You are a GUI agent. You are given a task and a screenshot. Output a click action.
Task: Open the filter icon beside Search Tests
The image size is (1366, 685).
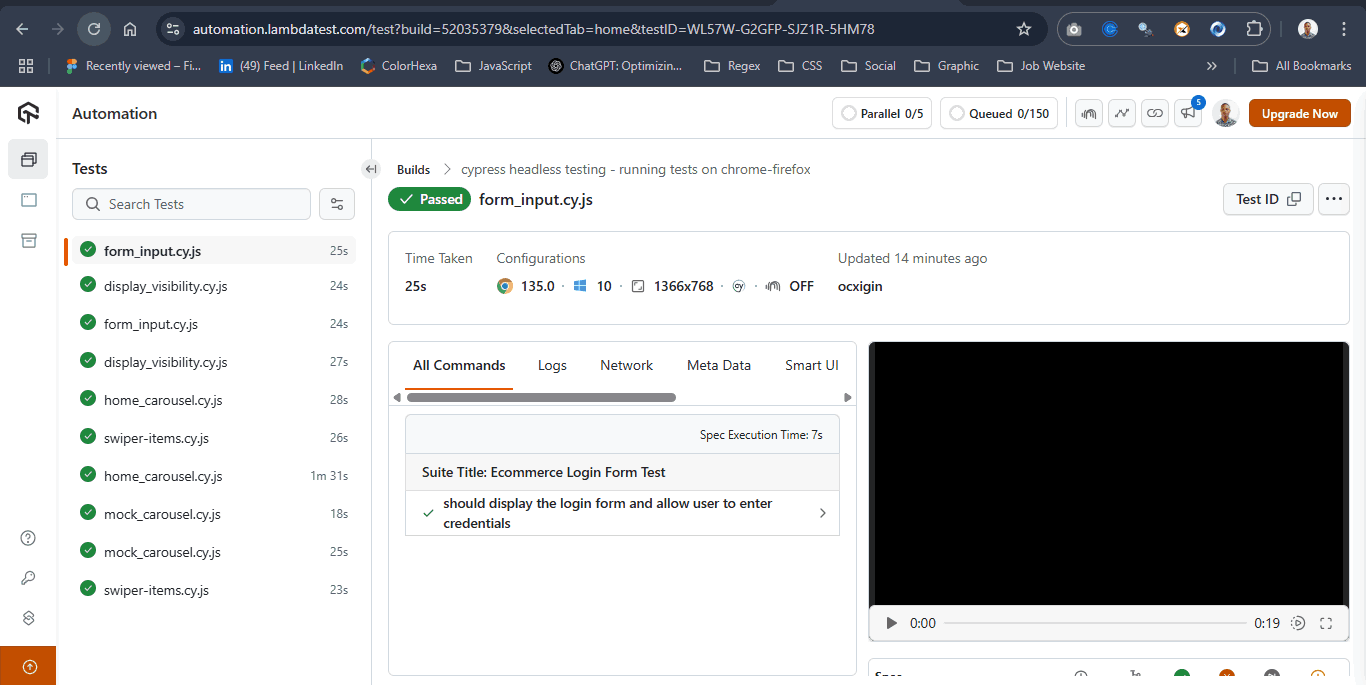click(x=337, y=204)
